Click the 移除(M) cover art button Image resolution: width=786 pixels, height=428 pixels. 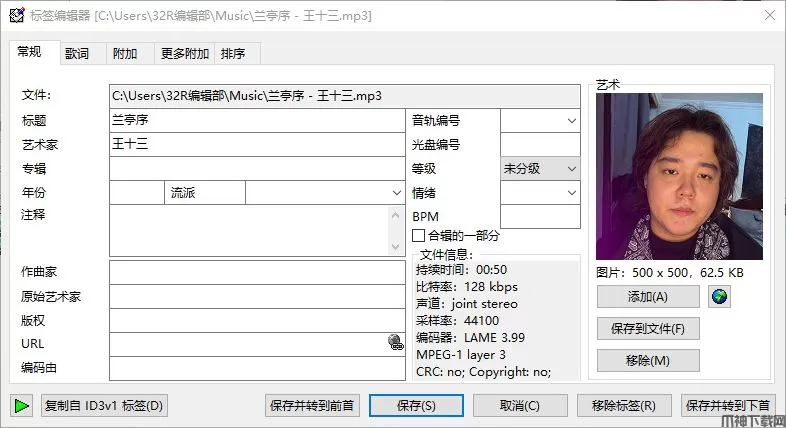click(648, 360)
